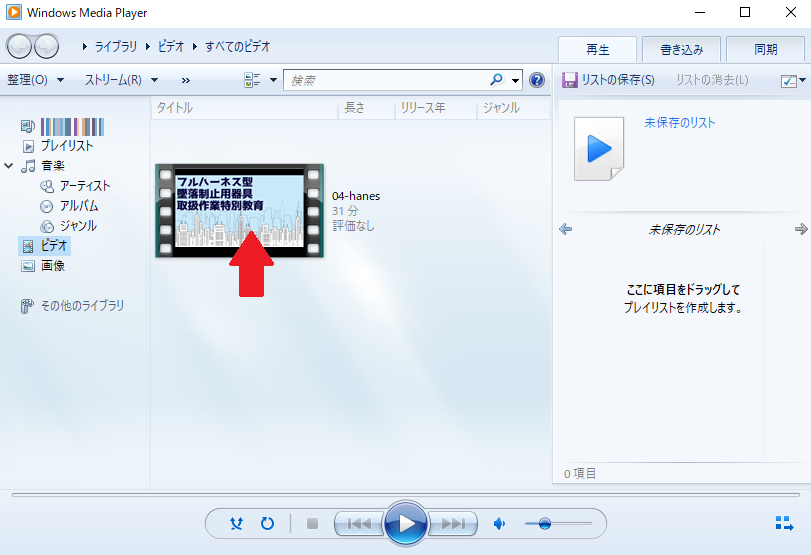Switch to the 同期 tab

pos(765,50)
